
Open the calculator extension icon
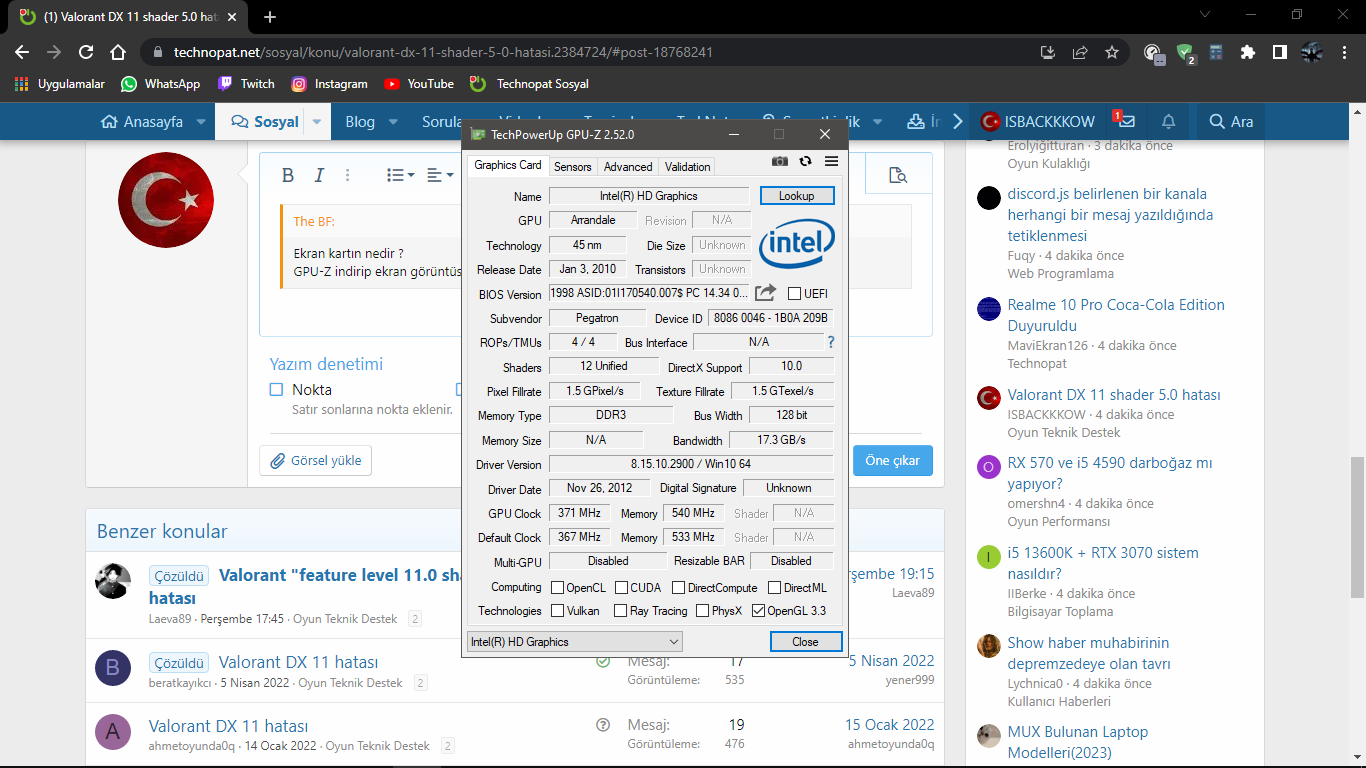(1216, 52)
